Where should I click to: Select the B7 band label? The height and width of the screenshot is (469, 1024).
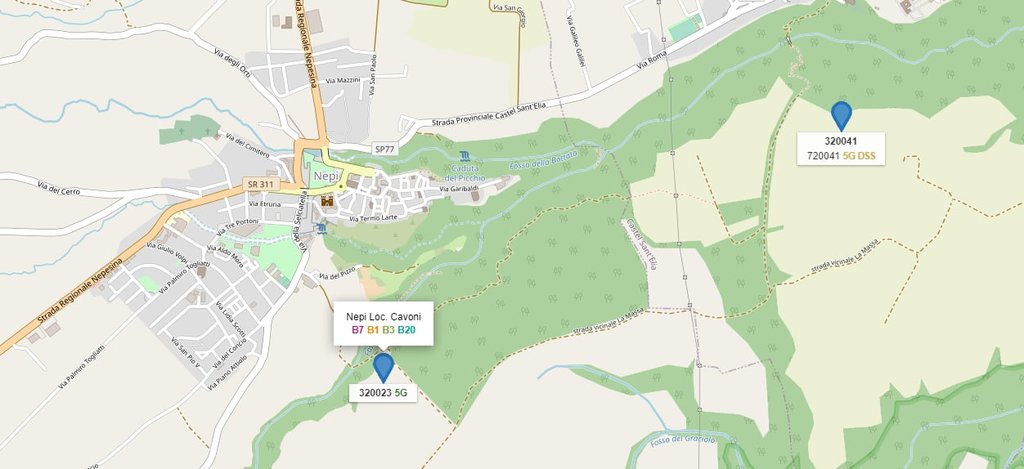click(357, 330)
